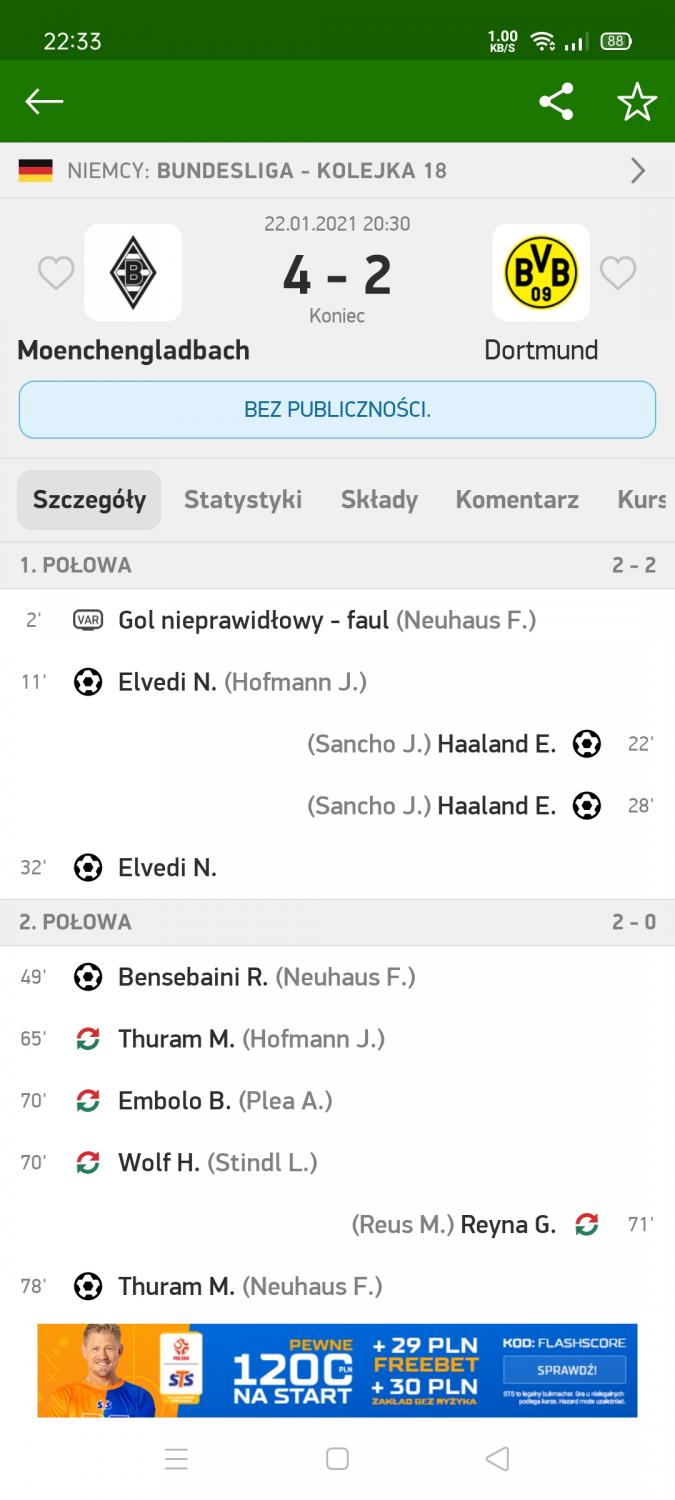
Task: Open the share icon
Action: pyautogui.click(x=556, y=101)
